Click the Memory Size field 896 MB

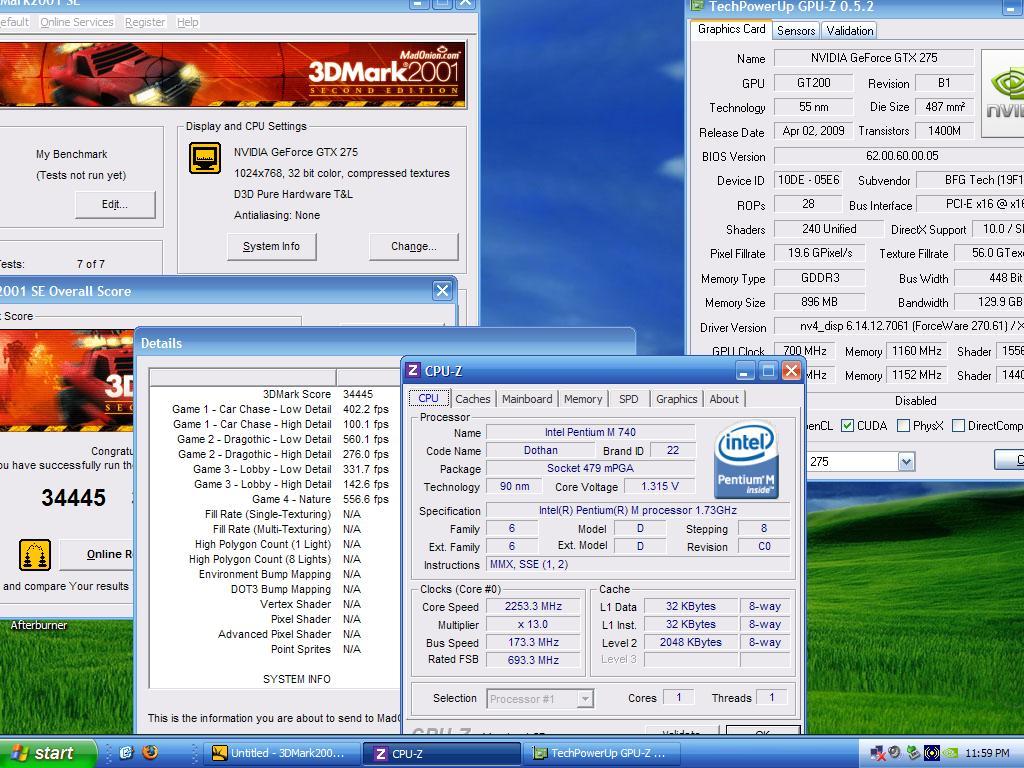coord(819,302)
